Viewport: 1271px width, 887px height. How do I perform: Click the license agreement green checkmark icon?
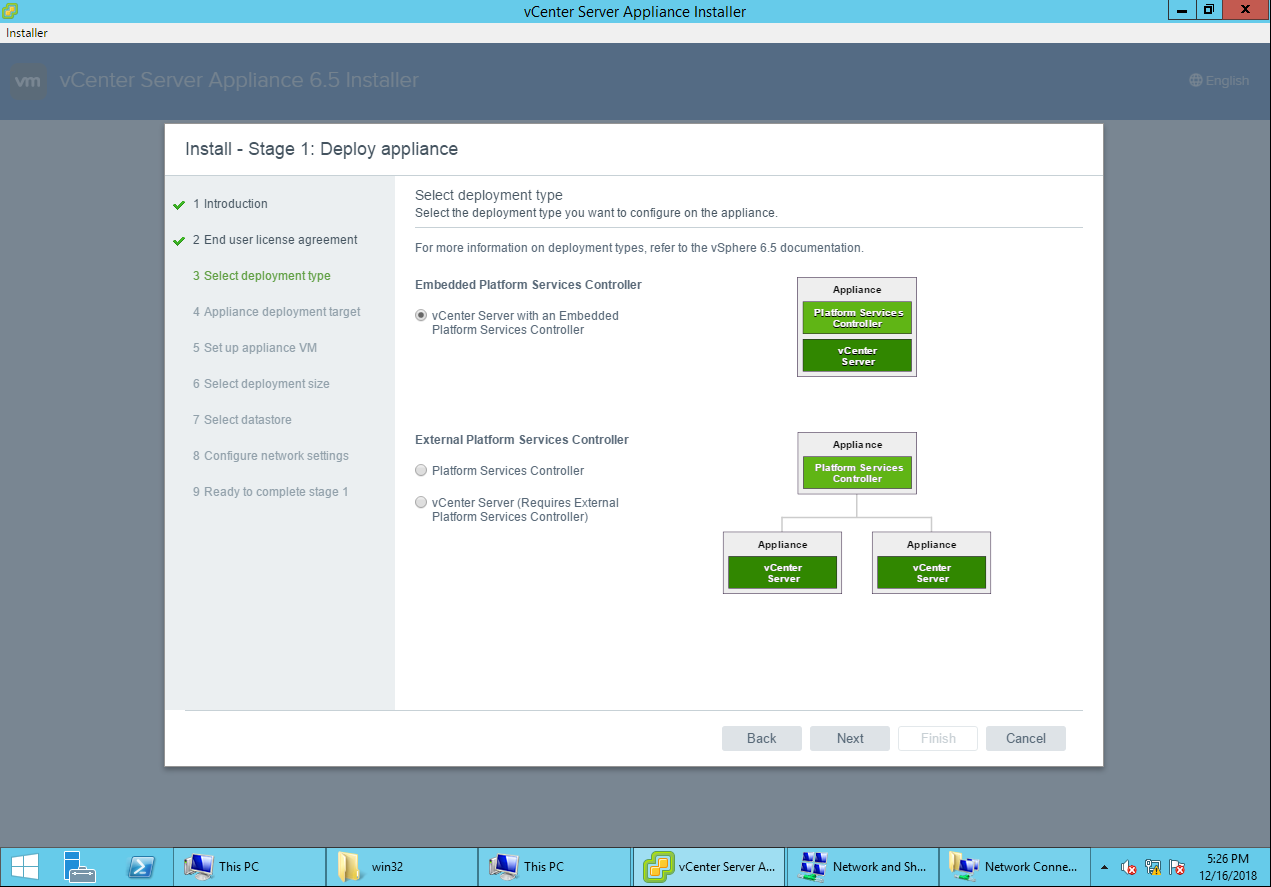[x=179, y=241]
